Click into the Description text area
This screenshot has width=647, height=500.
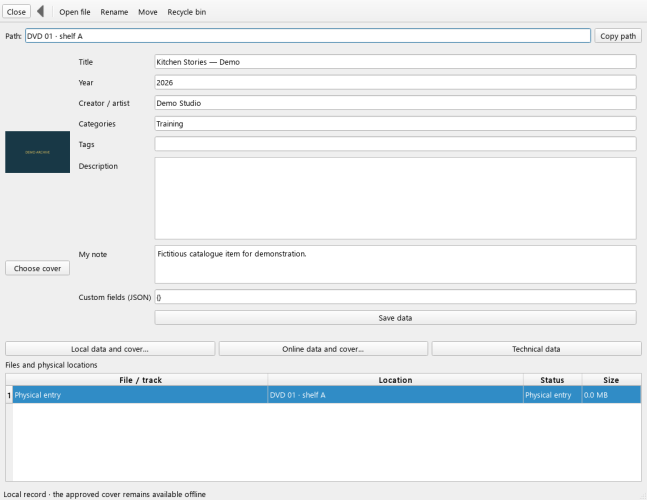[395, 198]
